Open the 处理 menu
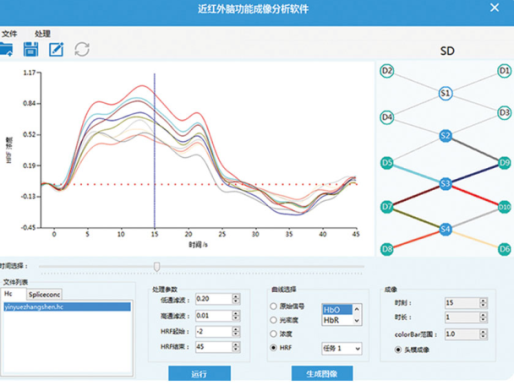The width and height of the screenshot is (514, 385). coord(42,34)
